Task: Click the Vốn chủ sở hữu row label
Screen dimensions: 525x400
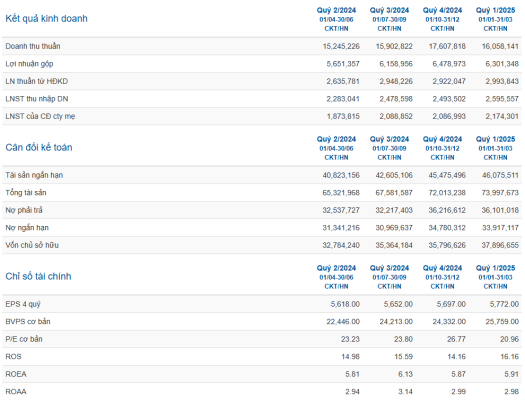Action: 32,245
